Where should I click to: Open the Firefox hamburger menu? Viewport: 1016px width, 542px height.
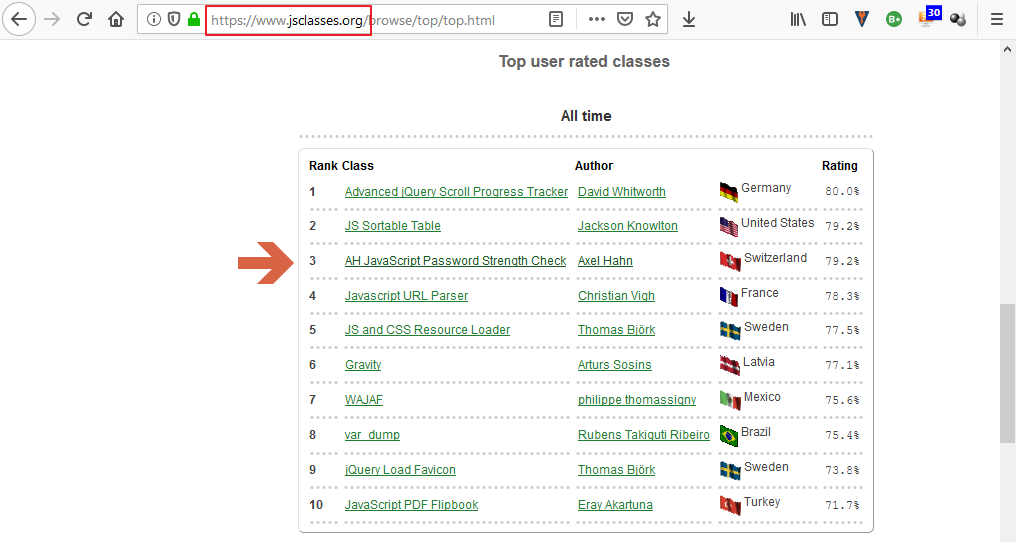click(x=997, y=19)
